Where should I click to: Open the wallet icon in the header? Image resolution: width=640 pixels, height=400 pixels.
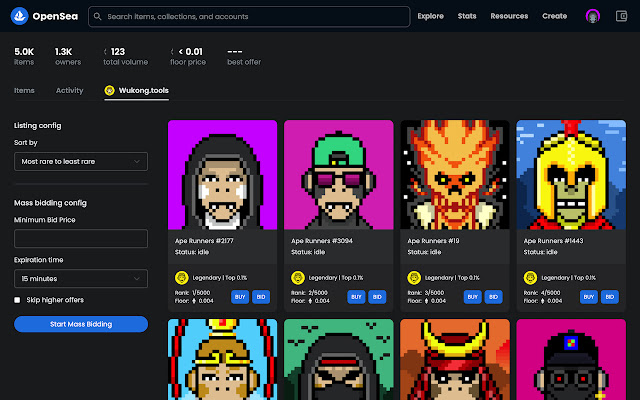pyautogui.click(x=621, y=16)
